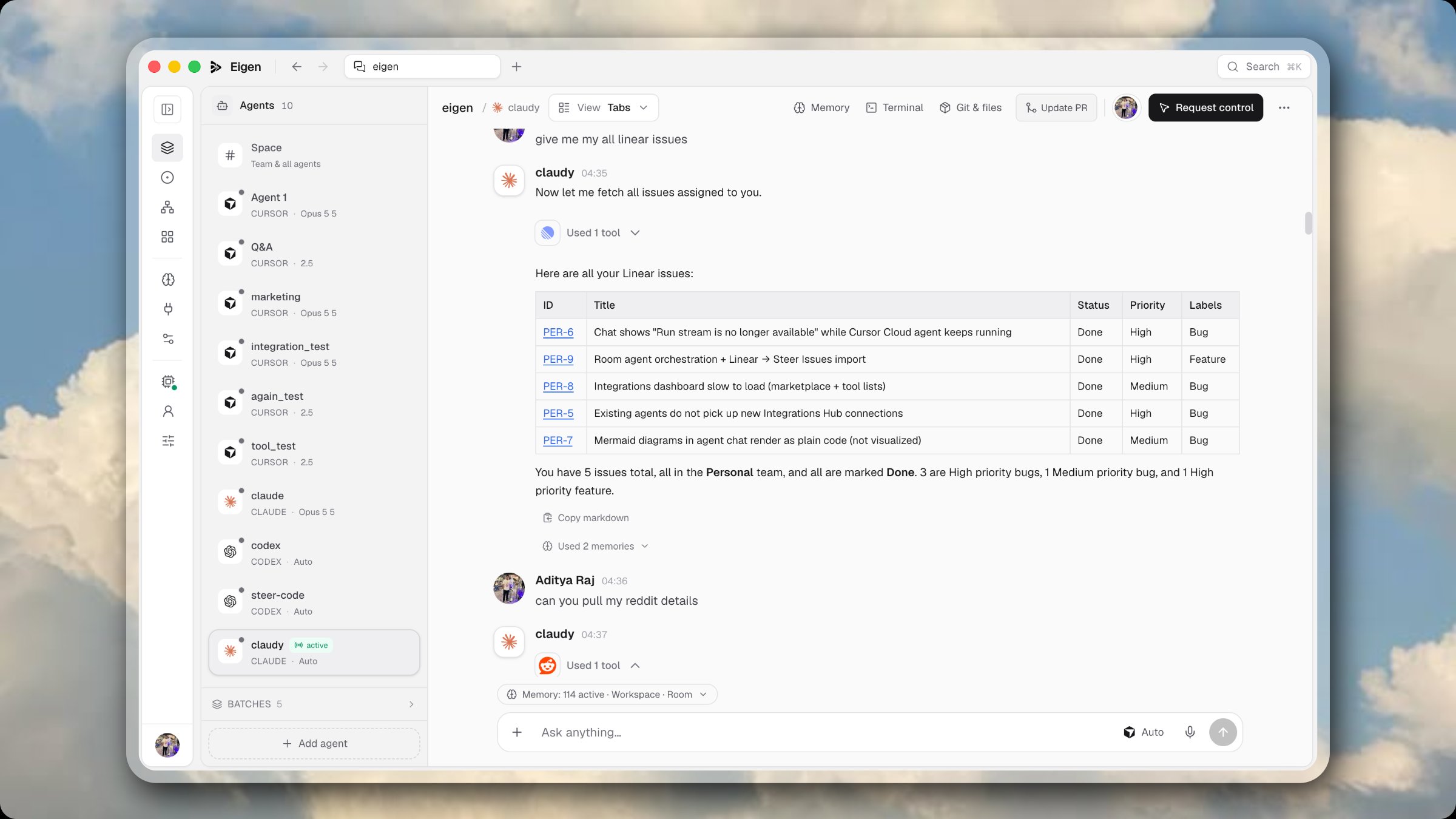This screenshot has width=1456, height=819.
Task: Open the stacked layers sidebar icon
Action: [167, 147]
